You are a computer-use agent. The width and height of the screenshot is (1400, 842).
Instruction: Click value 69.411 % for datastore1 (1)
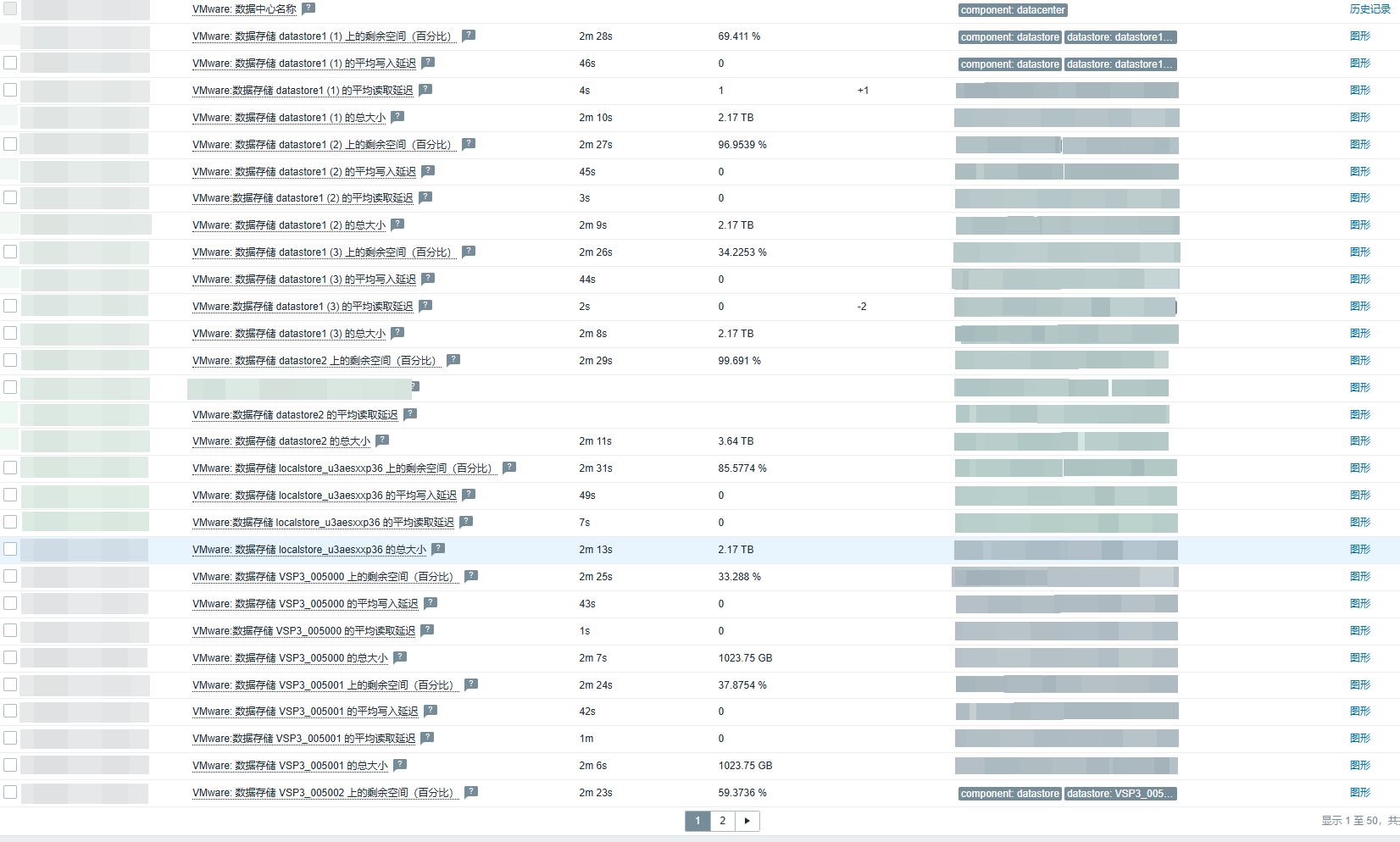pyautogui.click(x=739, y=36)
